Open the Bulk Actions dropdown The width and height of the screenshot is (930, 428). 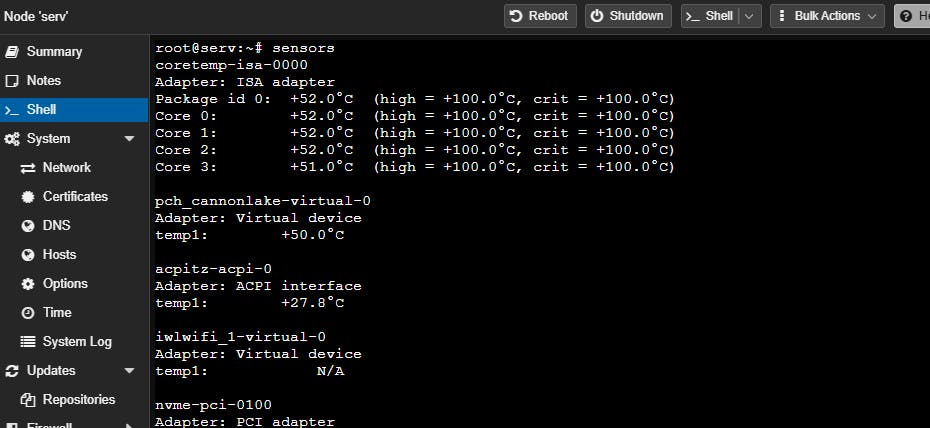tap(827, 16)
